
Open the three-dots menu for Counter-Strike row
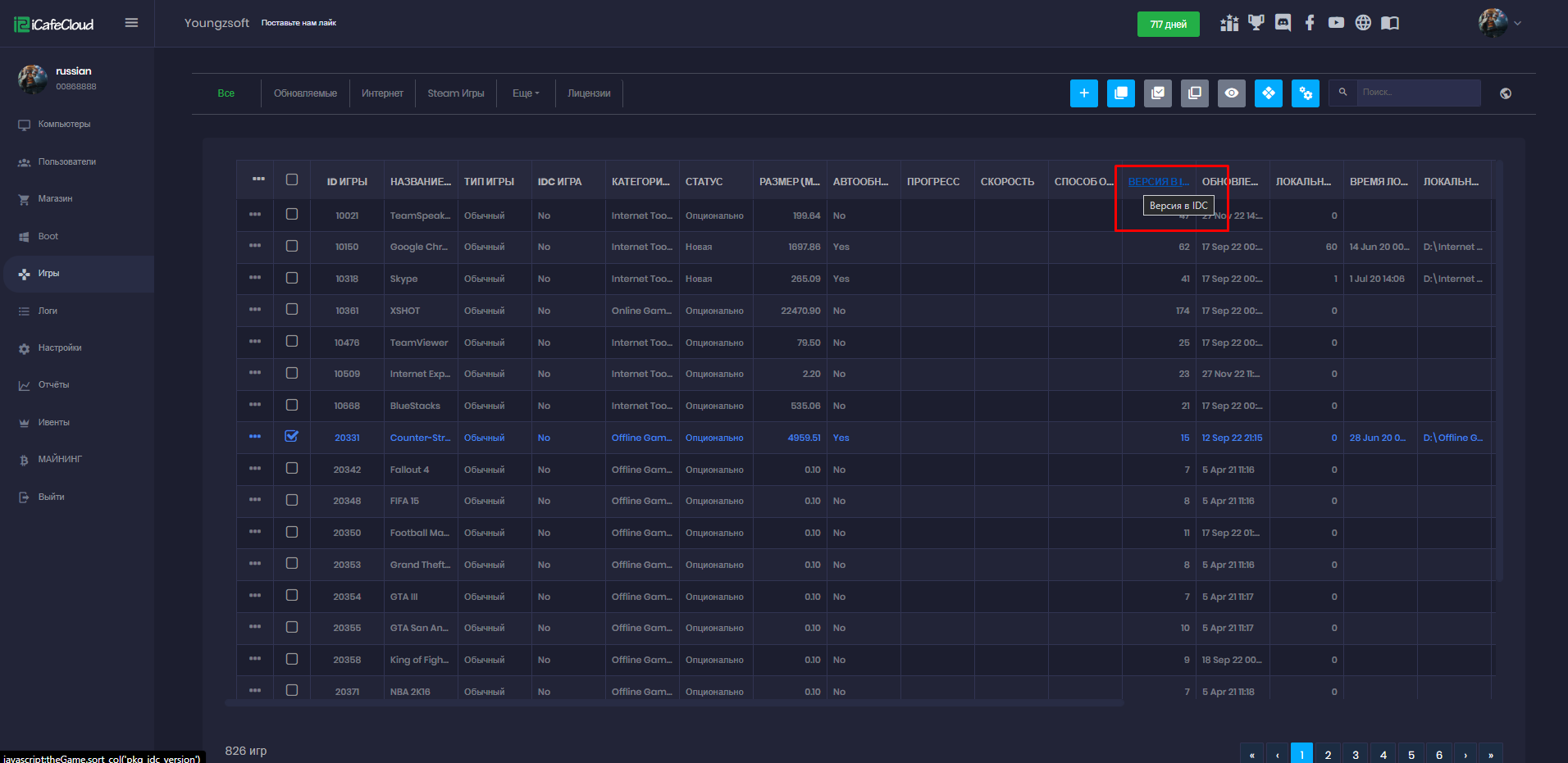[x=255, y=437]
